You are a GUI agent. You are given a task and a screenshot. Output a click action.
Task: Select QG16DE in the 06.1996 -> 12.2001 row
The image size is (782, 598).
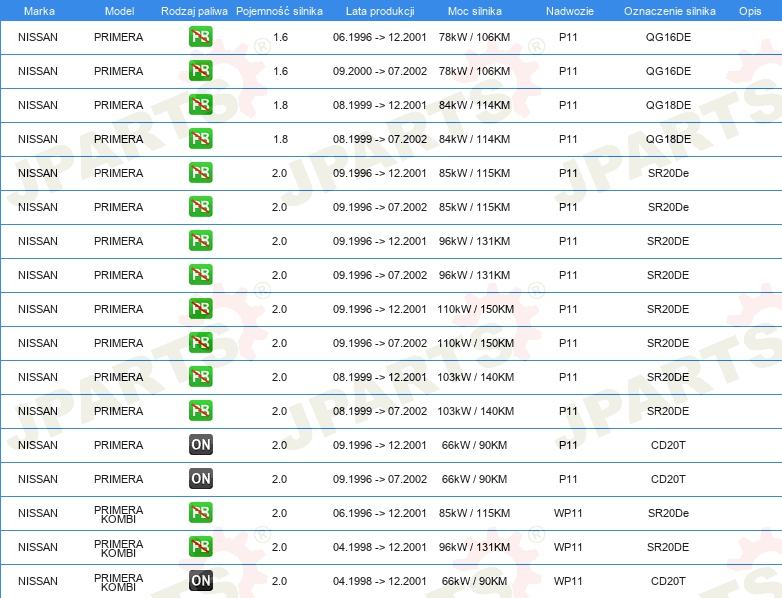click(x=668, y=37)
